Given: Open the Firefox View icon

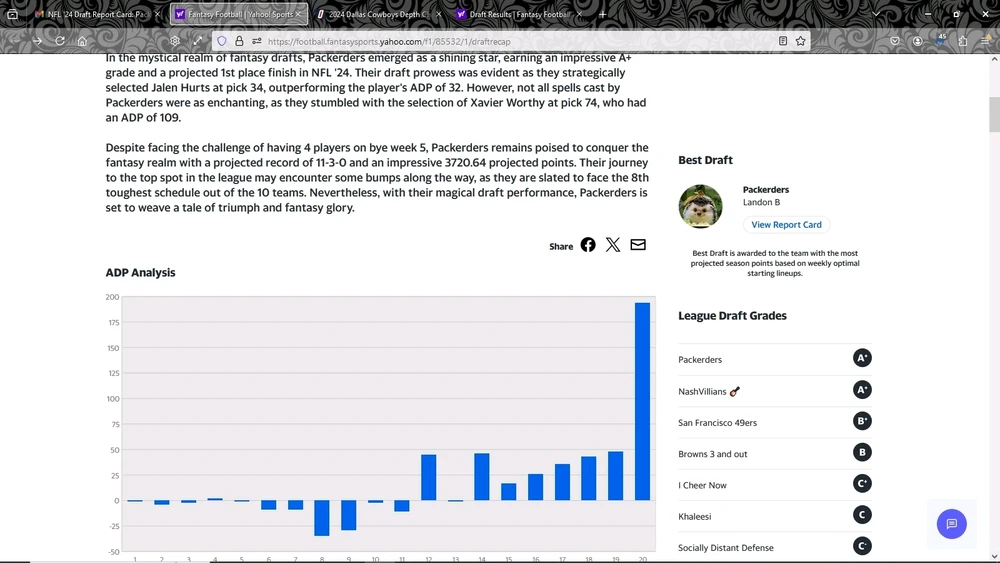Looking at the screenshot, I should (12, 13).
